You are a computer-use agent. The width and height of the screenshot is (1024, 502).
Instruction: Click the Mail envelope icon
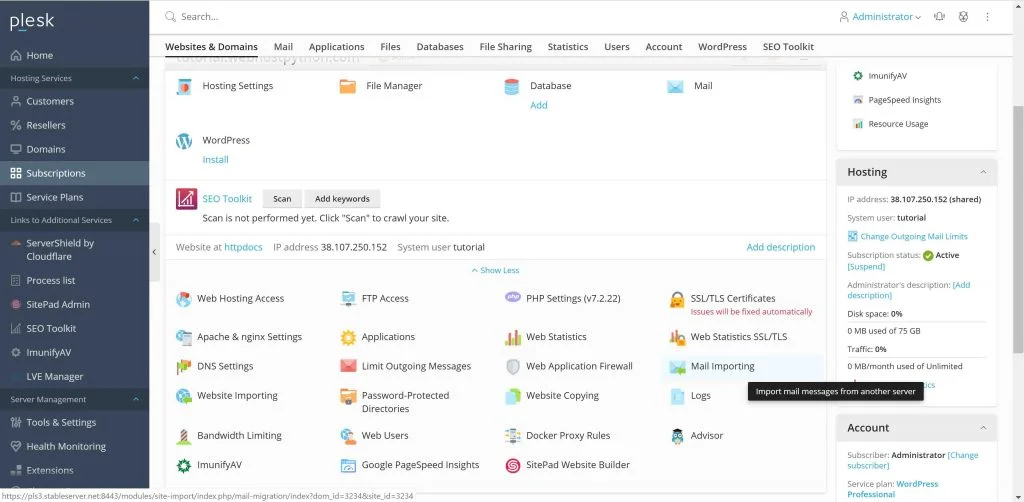pyautogui.click(x=675, y=87)
